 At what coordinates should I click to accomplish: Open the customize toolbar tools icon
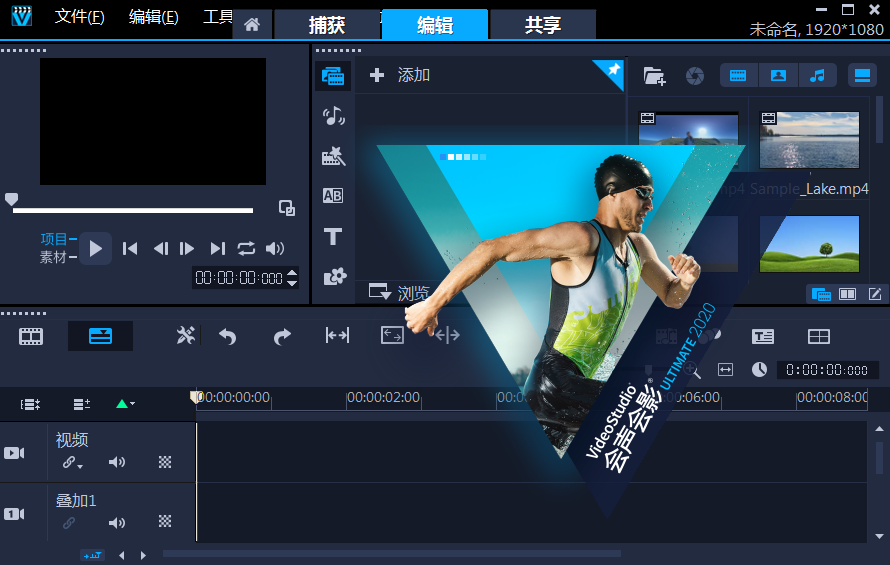186,336
